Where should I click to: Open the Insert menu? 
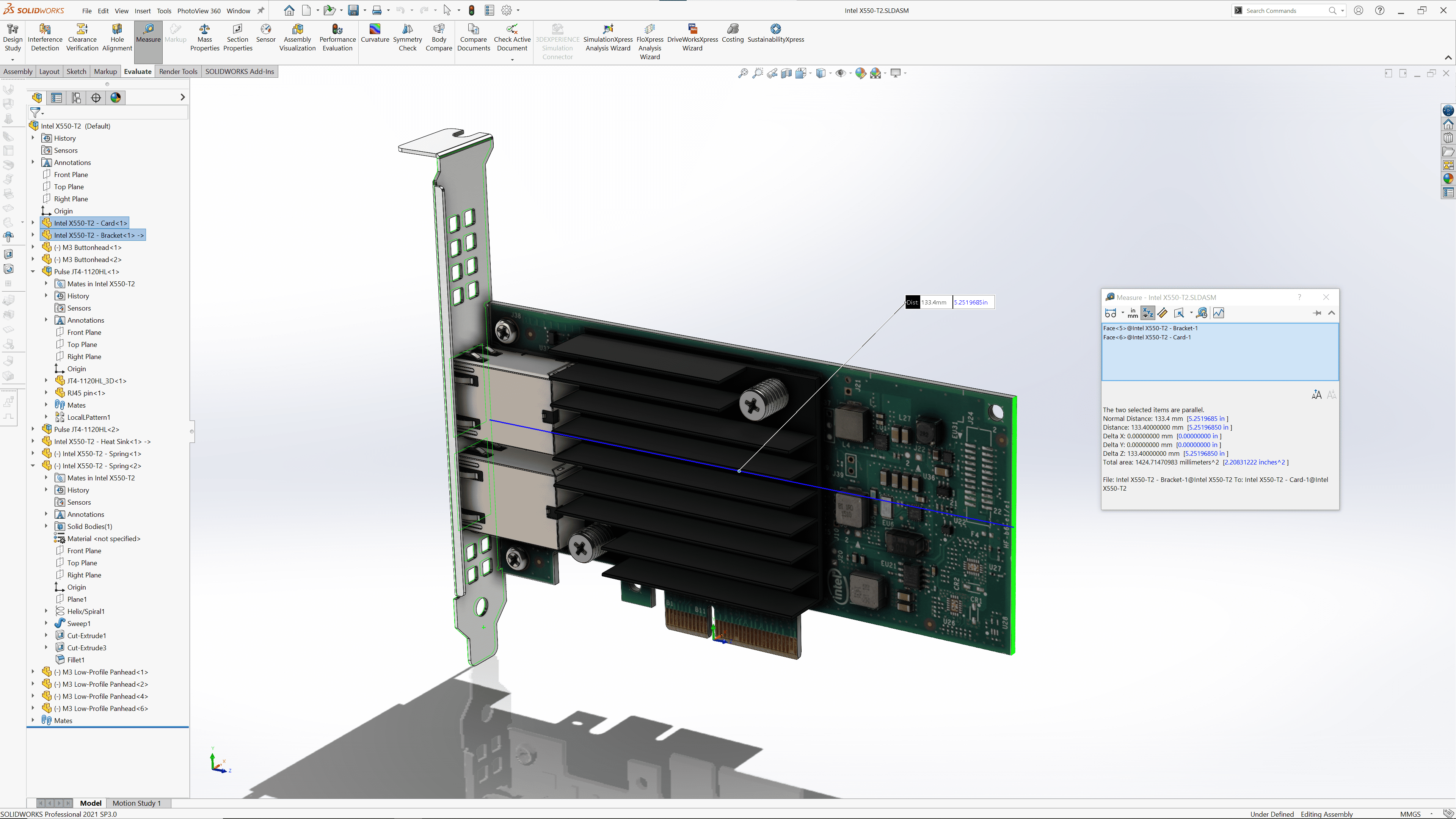(x=143, y=11)
